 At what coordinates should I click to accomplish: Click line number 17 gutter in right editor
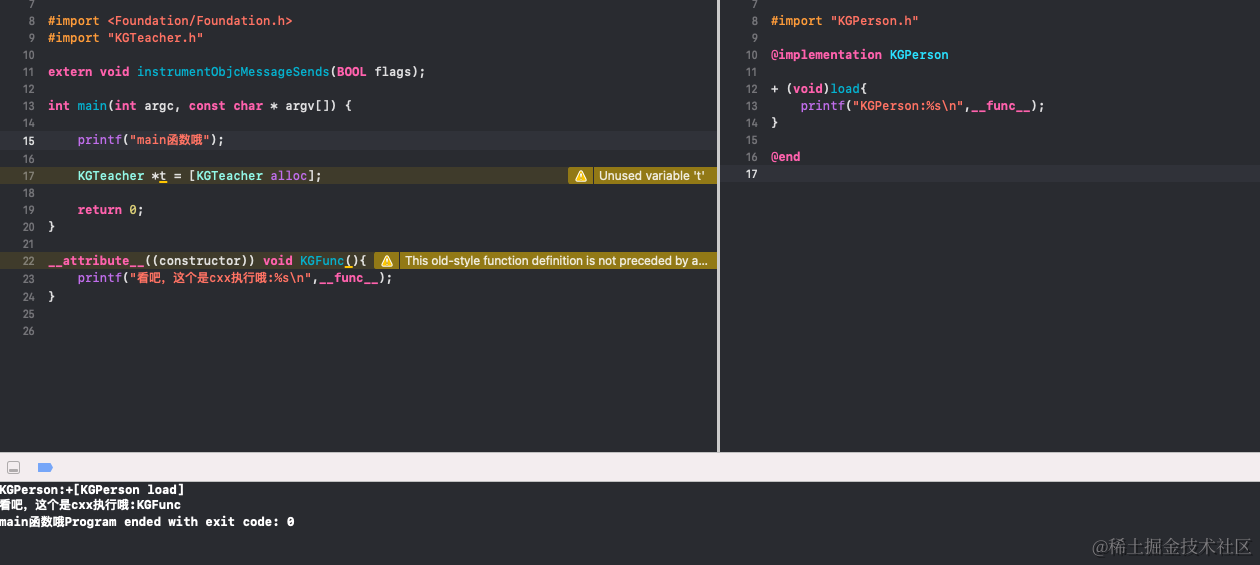click(751, 174)
